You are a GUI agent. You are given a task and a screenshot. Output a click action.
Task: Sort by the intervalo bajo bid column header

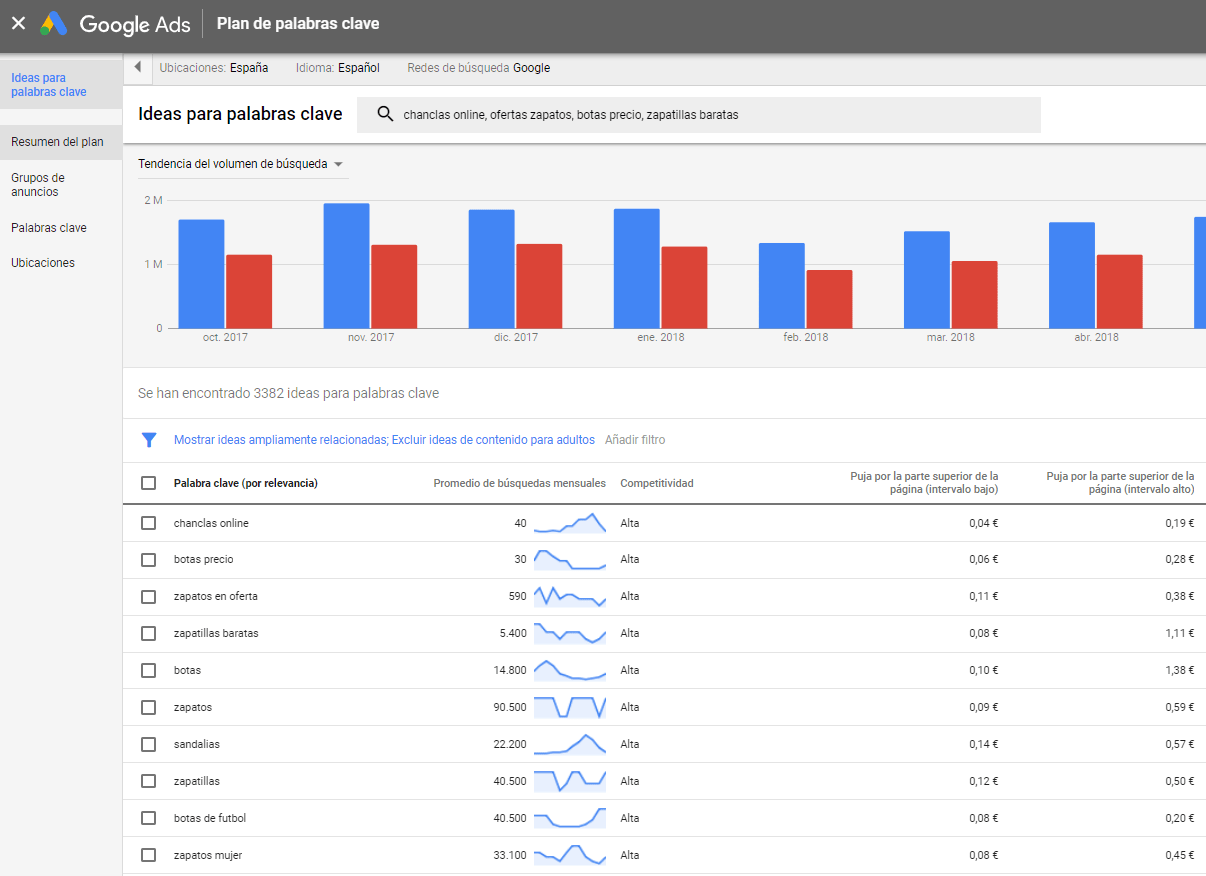click(924, 483)
